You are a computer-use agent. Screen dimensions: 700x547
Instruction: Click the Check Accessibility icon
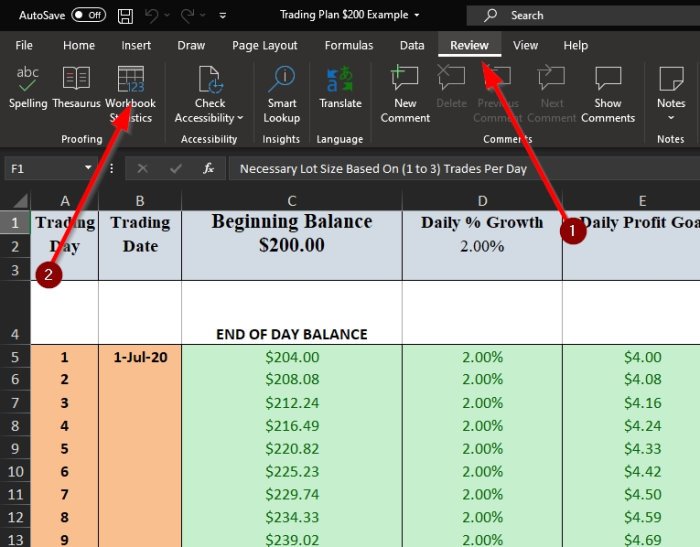coord(209,80)
